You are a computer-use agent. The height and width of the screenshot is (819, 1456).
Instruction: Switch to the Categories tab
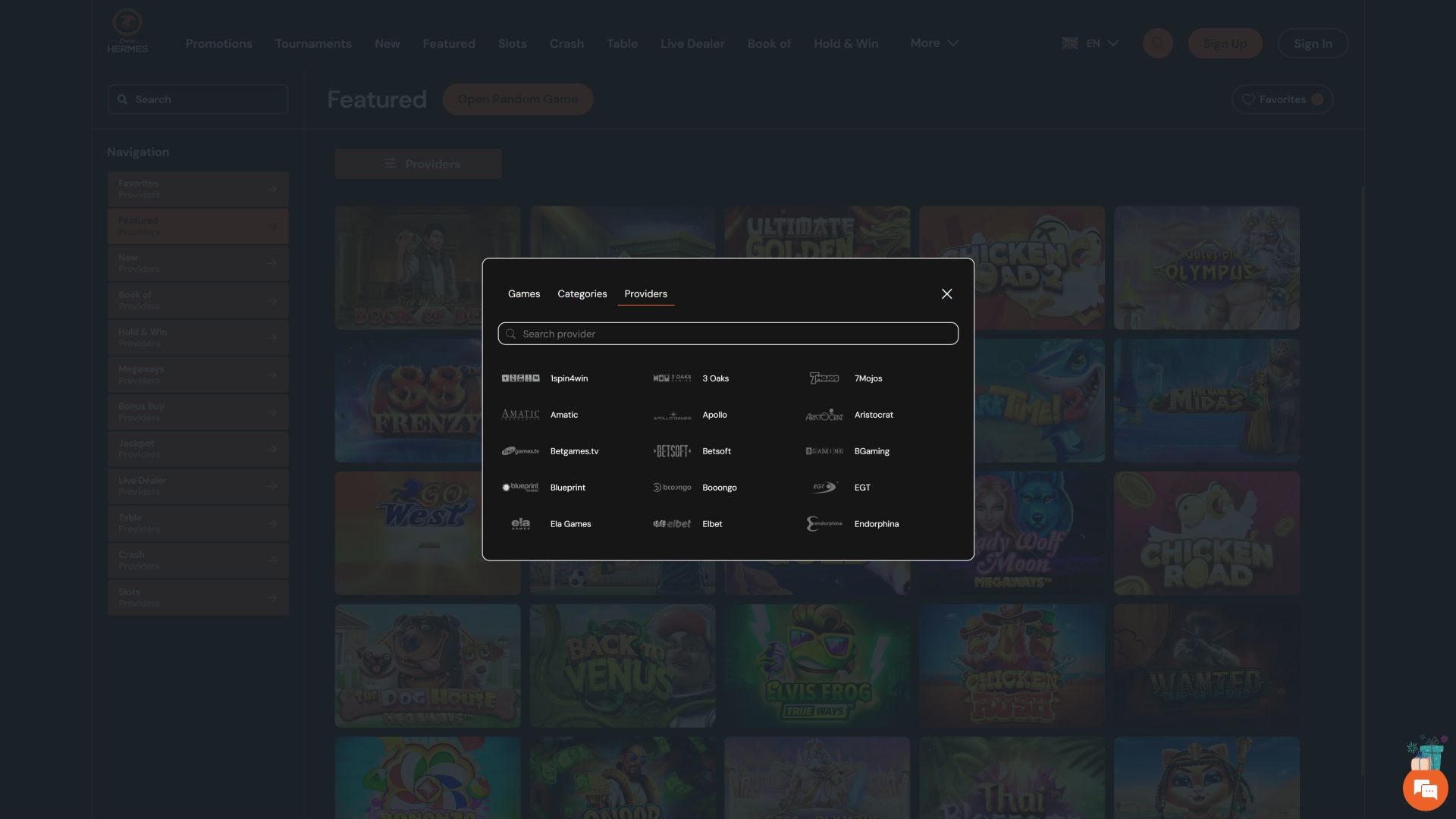pos(582,294)
